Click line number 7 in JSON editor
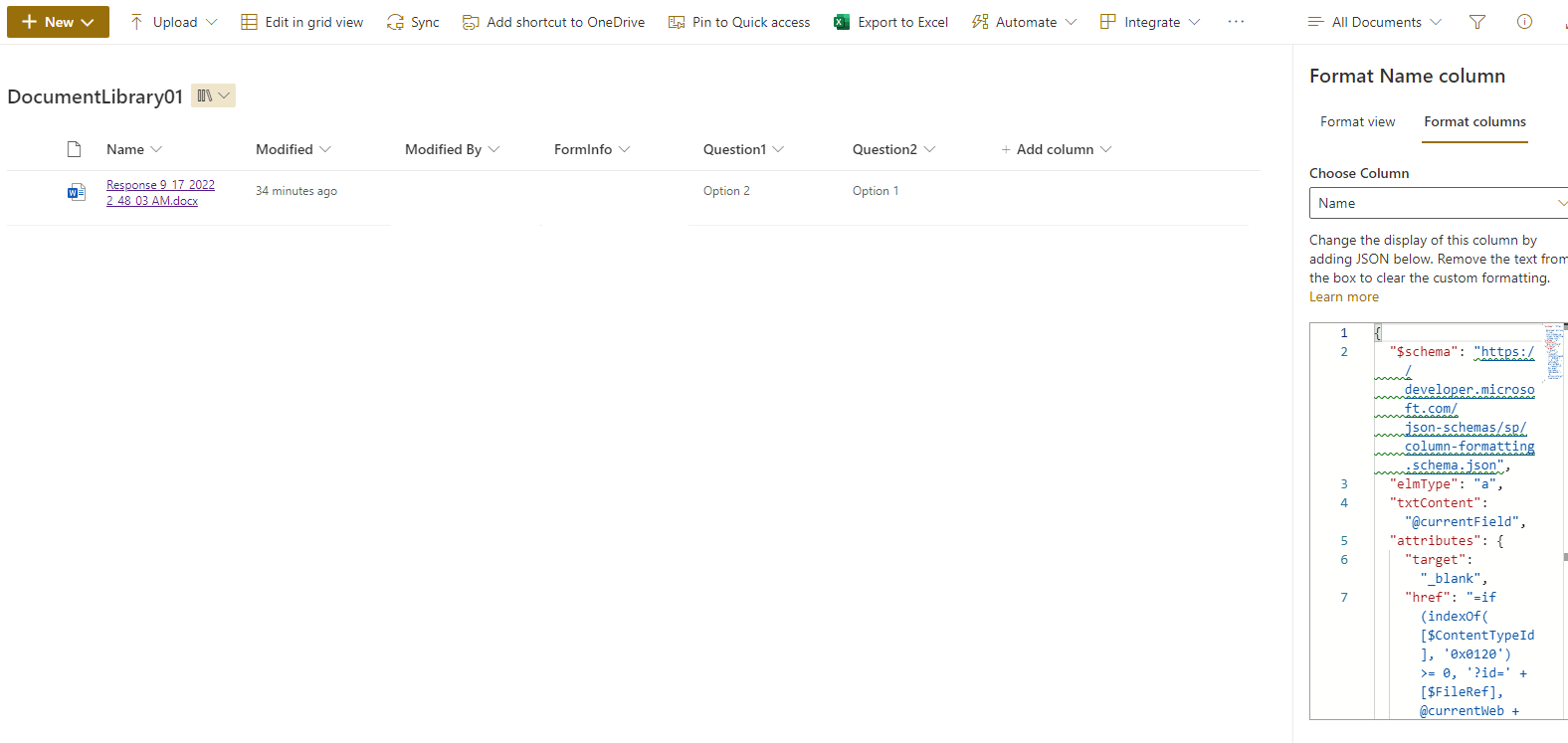 (x=1344, y=598)
